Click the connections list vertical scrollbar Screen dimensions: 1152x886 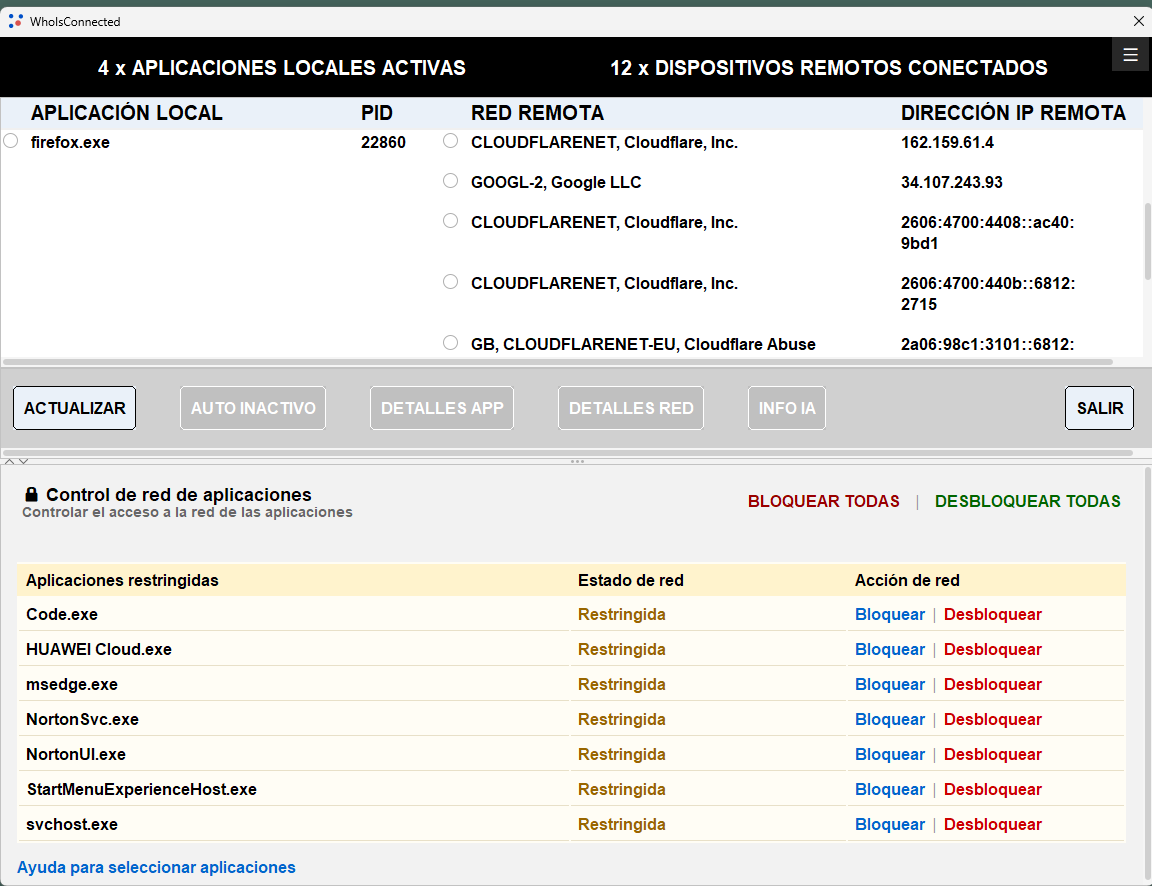tap(1148, 241)
